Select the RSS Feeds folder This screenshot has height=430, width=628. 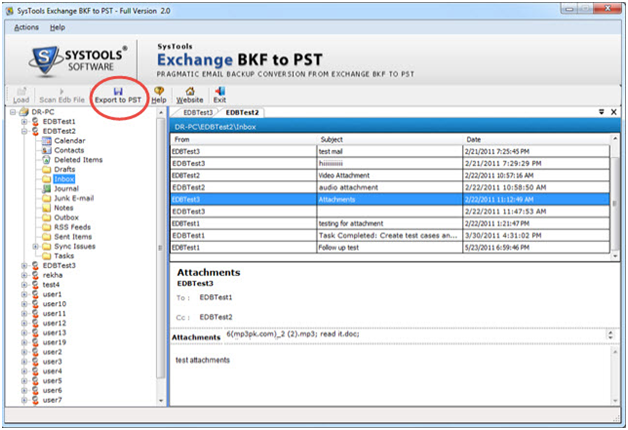(x=72, y=227)
